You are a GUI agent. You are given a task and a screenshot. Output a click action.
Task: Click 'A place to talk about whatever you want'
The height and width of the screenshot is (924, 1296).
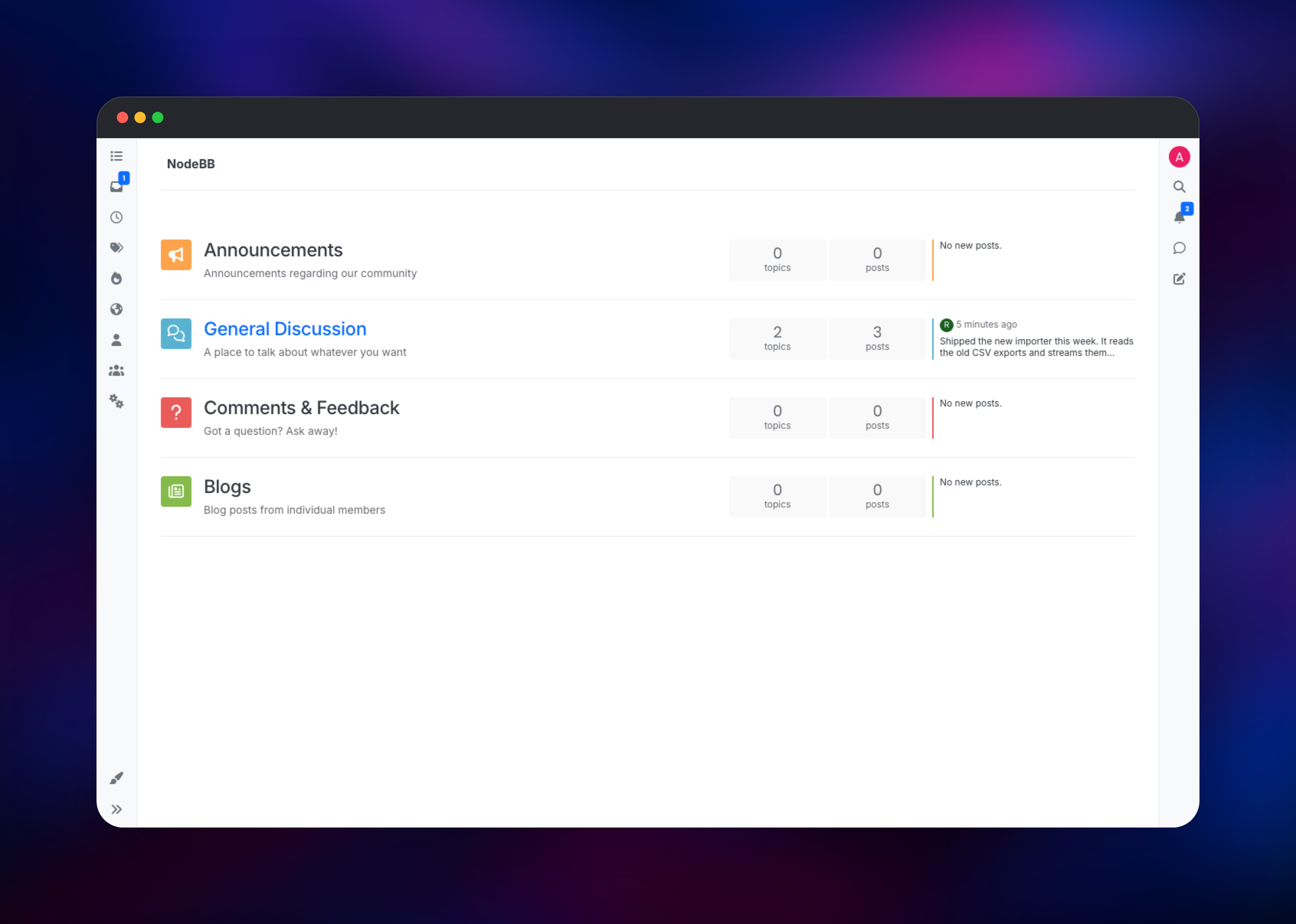305,352
